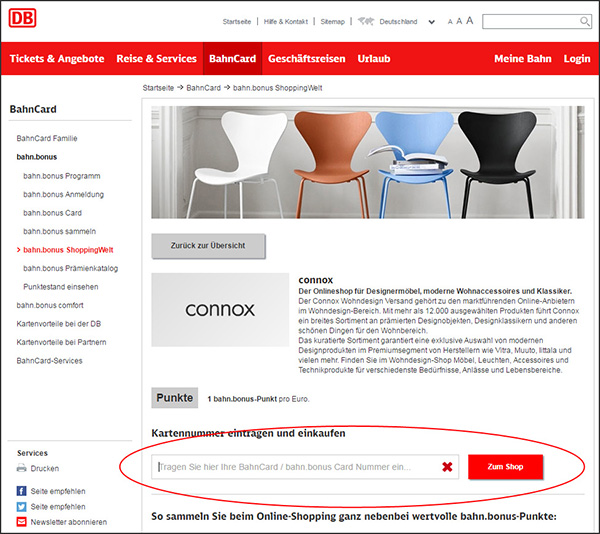This screenshot has height=534, width=600.
Task: Select the largest font size A
Action: coord(470,21)
